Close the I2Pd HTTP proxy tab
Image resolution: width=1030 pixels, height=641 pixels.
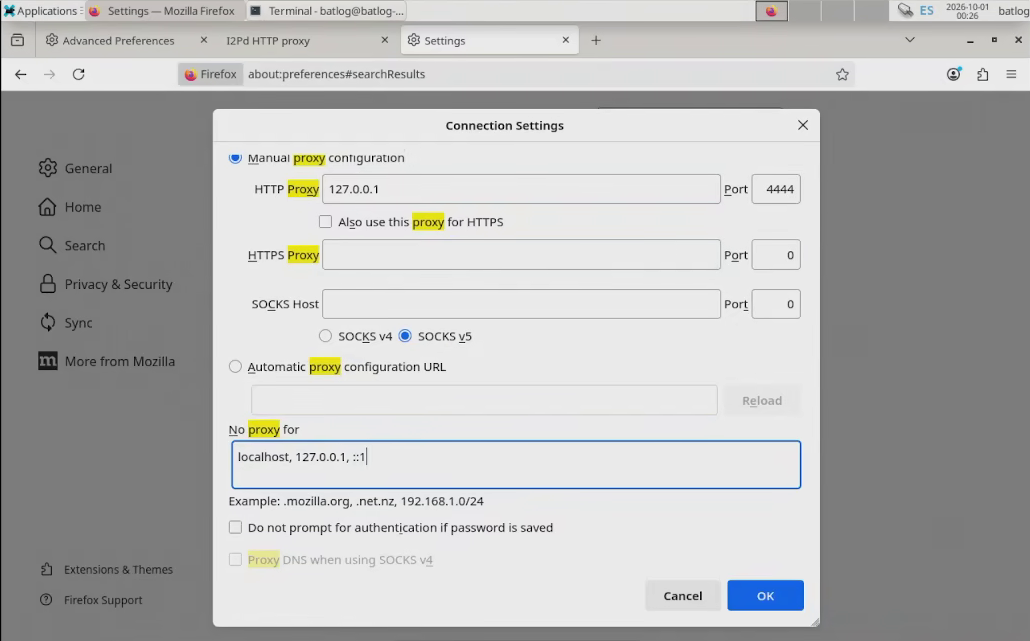385,40
